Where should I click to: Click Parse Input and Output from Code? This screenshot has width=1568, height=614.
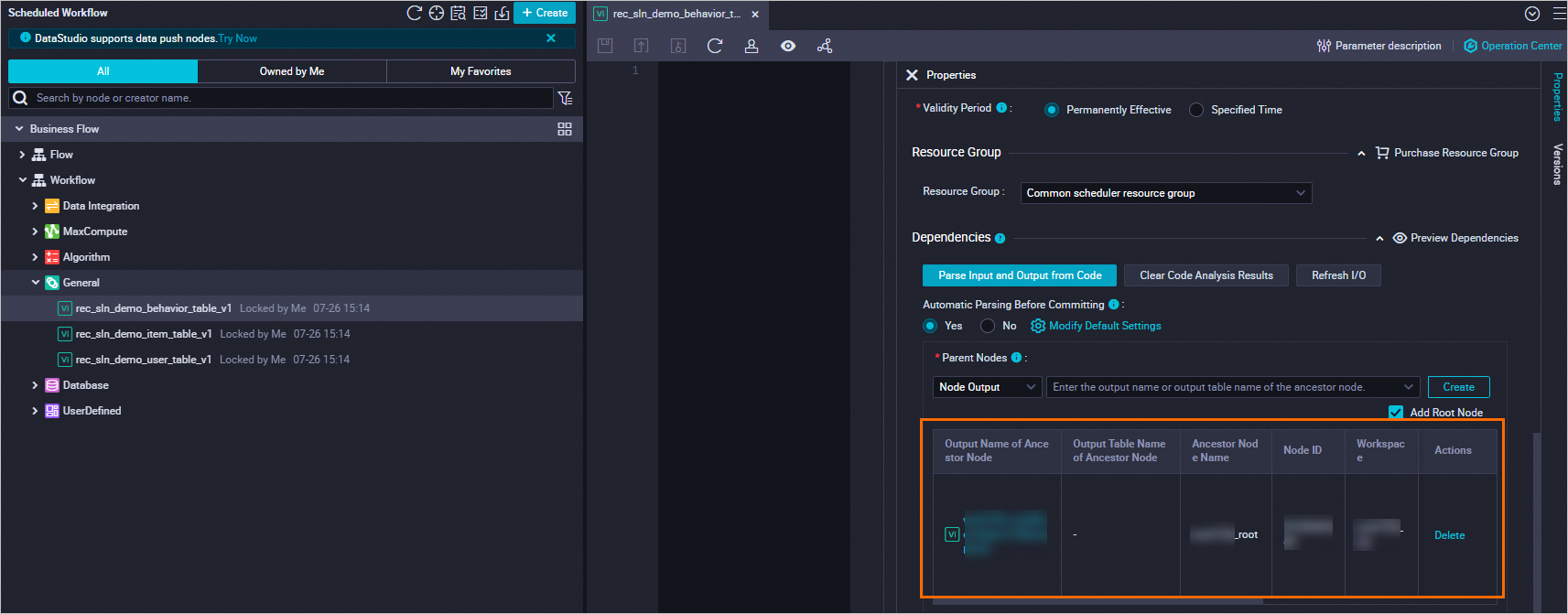coord(1019,275)
